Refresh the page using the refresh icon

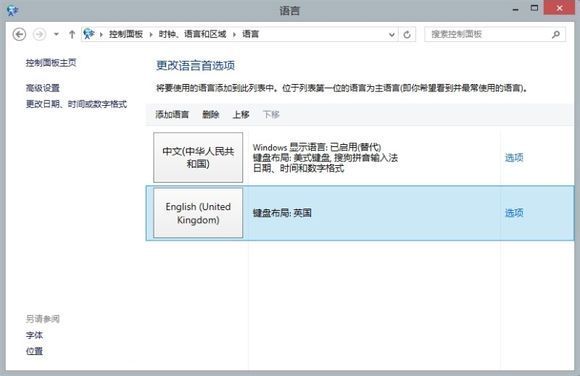[x=407, y=34]
